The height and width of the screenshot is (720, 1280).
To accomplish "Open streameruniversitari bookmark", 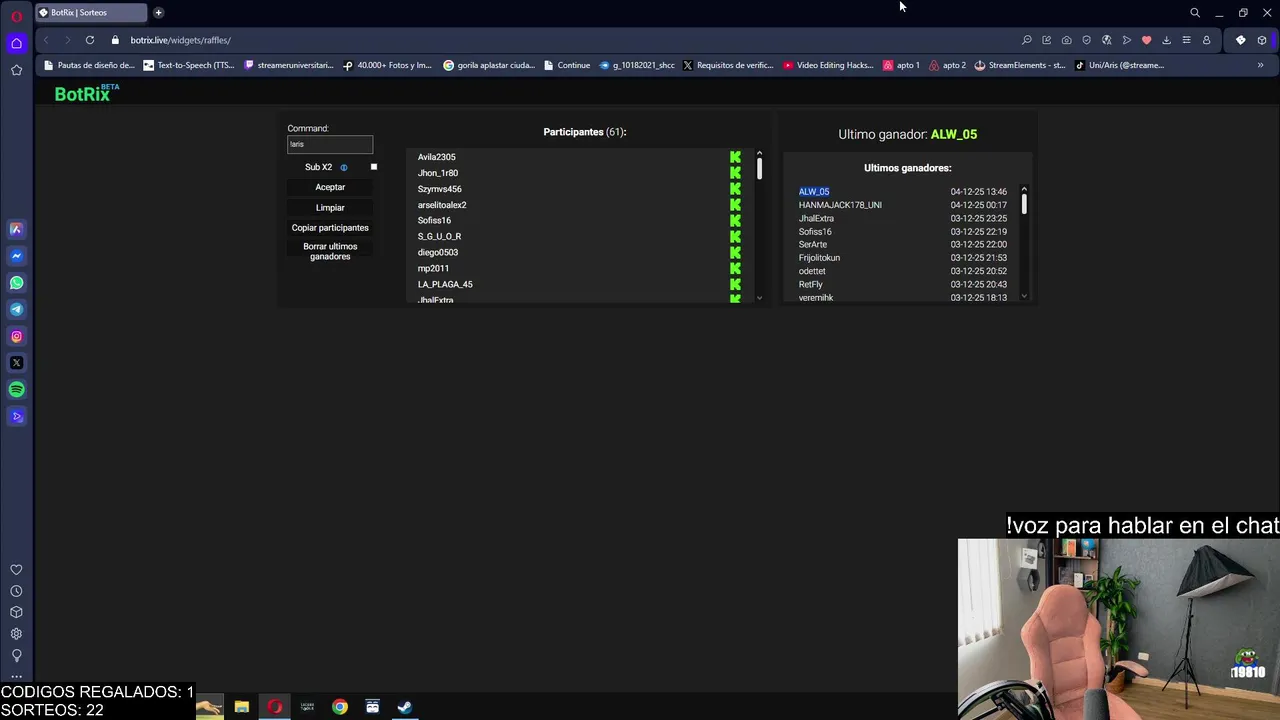I will pos(289,65).
